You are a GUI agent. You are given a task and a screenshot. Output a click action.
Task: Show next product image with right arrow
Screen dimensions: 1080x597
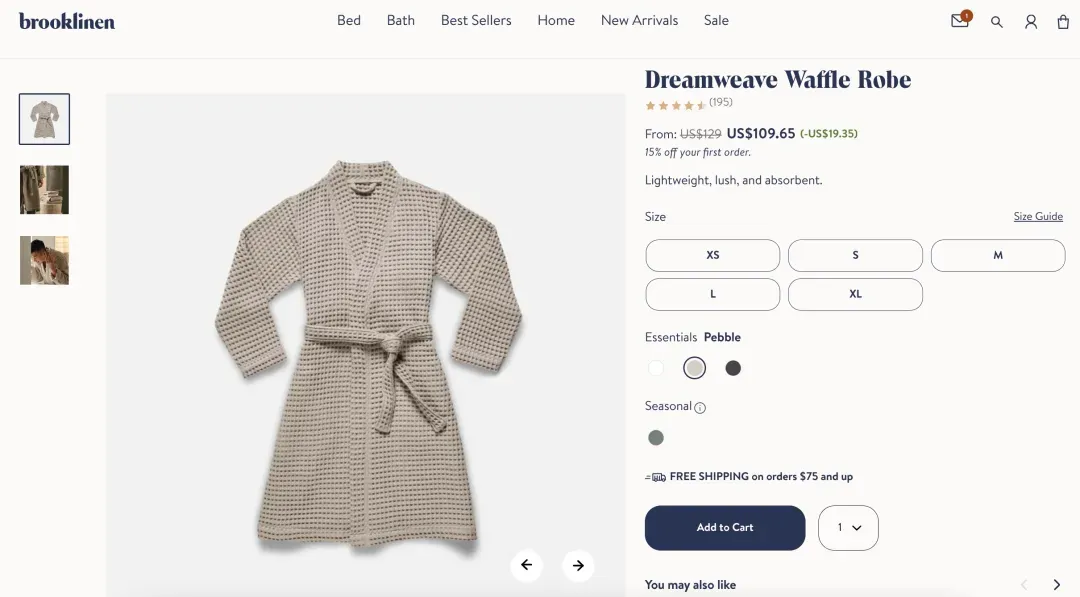pyautogui.click(x=578, y=565)
